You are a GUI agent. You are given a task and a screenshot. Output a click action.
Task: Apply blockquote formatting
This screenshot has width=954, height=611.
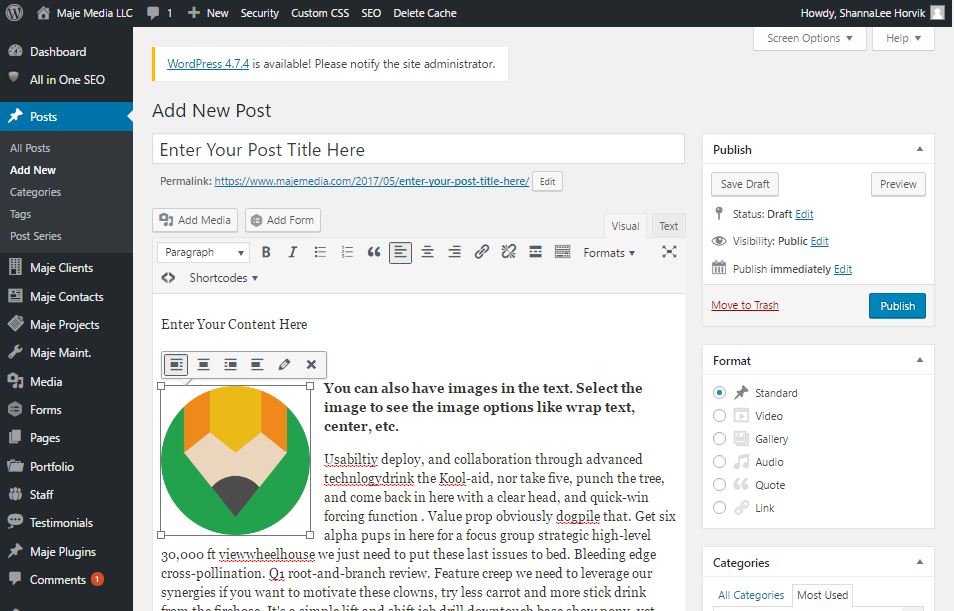pos(374,252)
